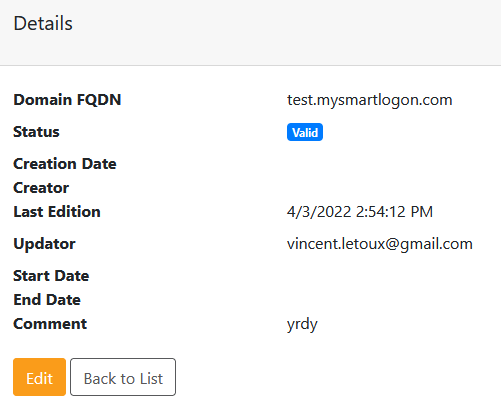The image size is (501, 409).
Task: Click the orange Edit button
Action: tap(39, 377)
